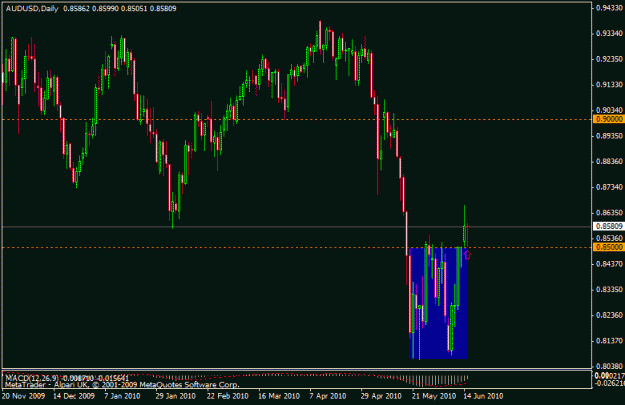Select the red up arrow marker on chart
Viewport: 625px width, 405px height.
click(467, 255)
